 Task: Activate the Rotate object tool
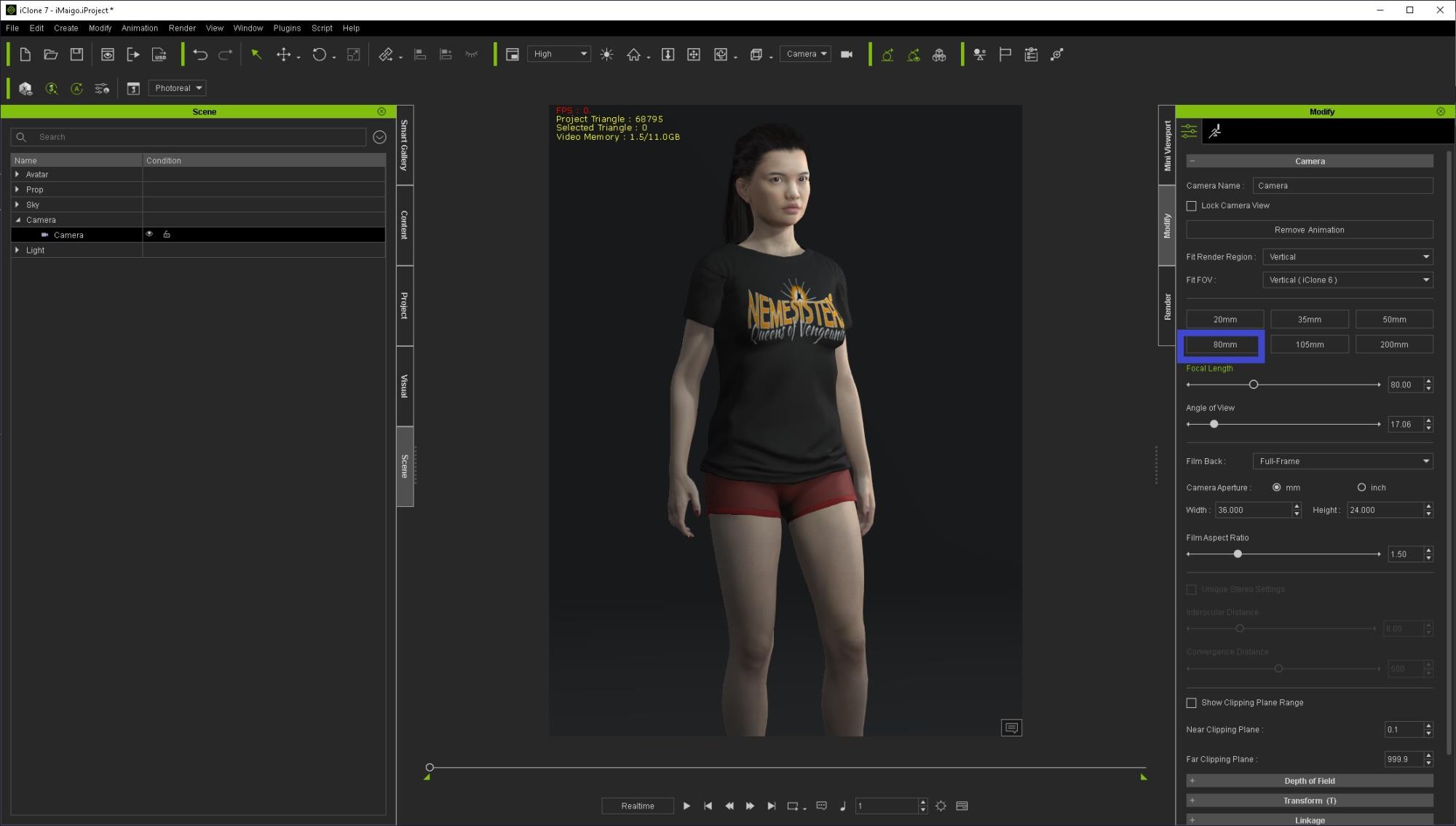[320, 55]
